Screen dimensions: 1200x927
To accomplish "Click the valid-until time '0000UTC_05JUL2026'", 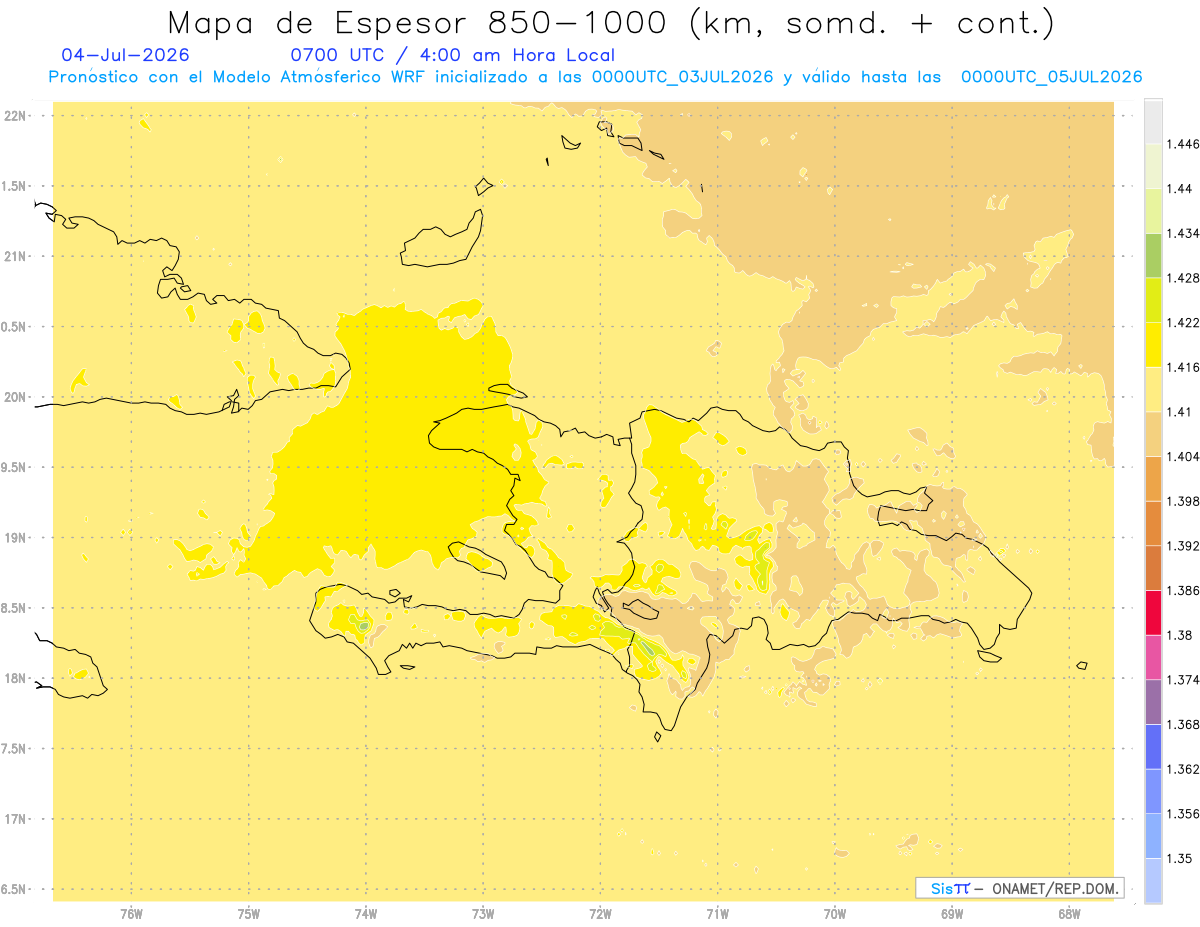I will click(1052, 77).
